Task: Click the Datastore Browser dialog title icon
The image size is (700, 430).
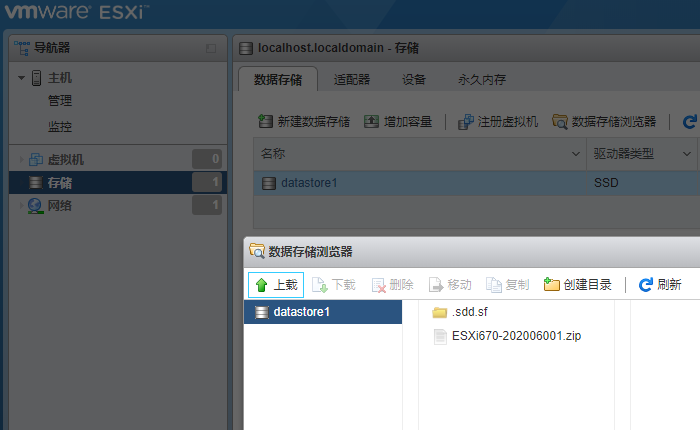Action: (x=257, y=251)
